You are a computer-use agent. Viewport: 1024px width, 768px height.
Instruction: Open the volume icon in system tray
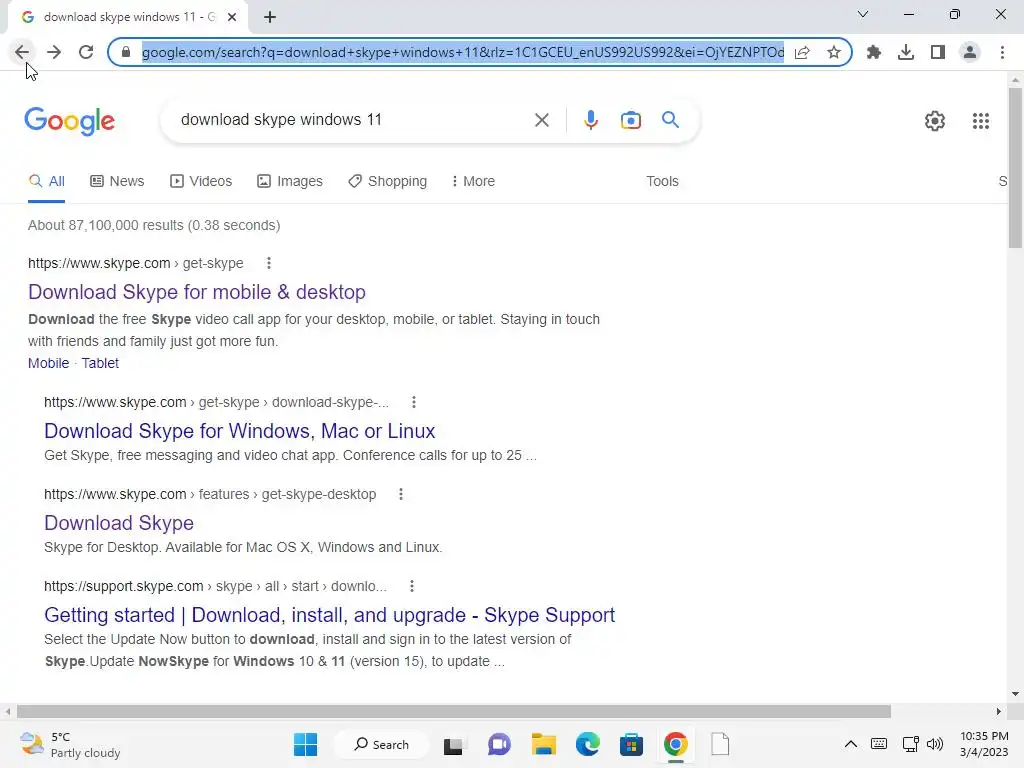pyautogui.click(x=935, y=744)
